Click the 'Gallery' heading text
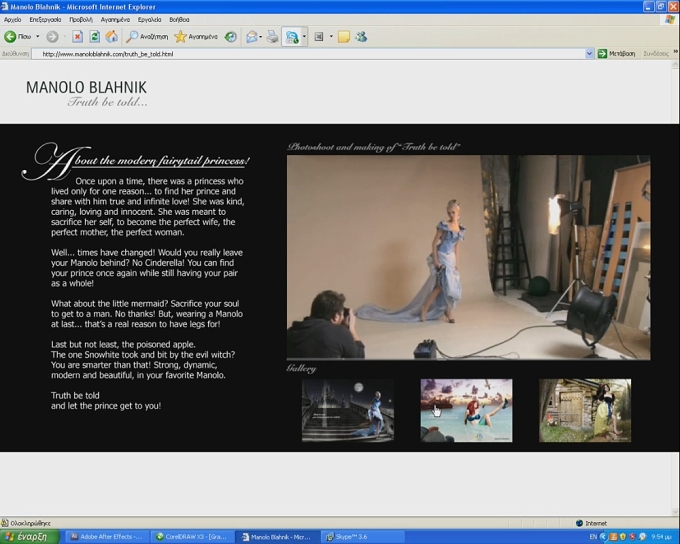 click(x=301, y=368)
